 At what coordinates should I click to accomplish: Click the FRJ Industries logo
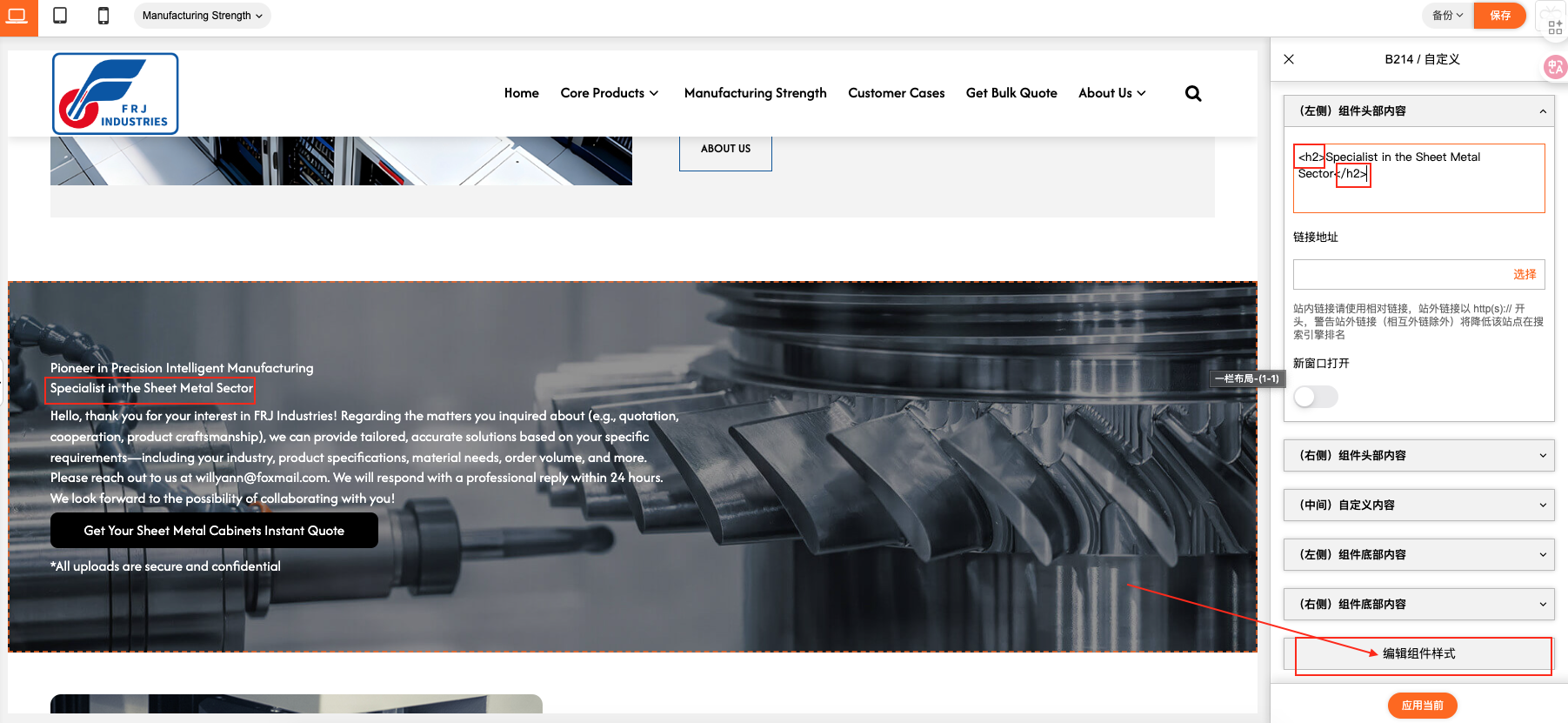click(116, 94)
